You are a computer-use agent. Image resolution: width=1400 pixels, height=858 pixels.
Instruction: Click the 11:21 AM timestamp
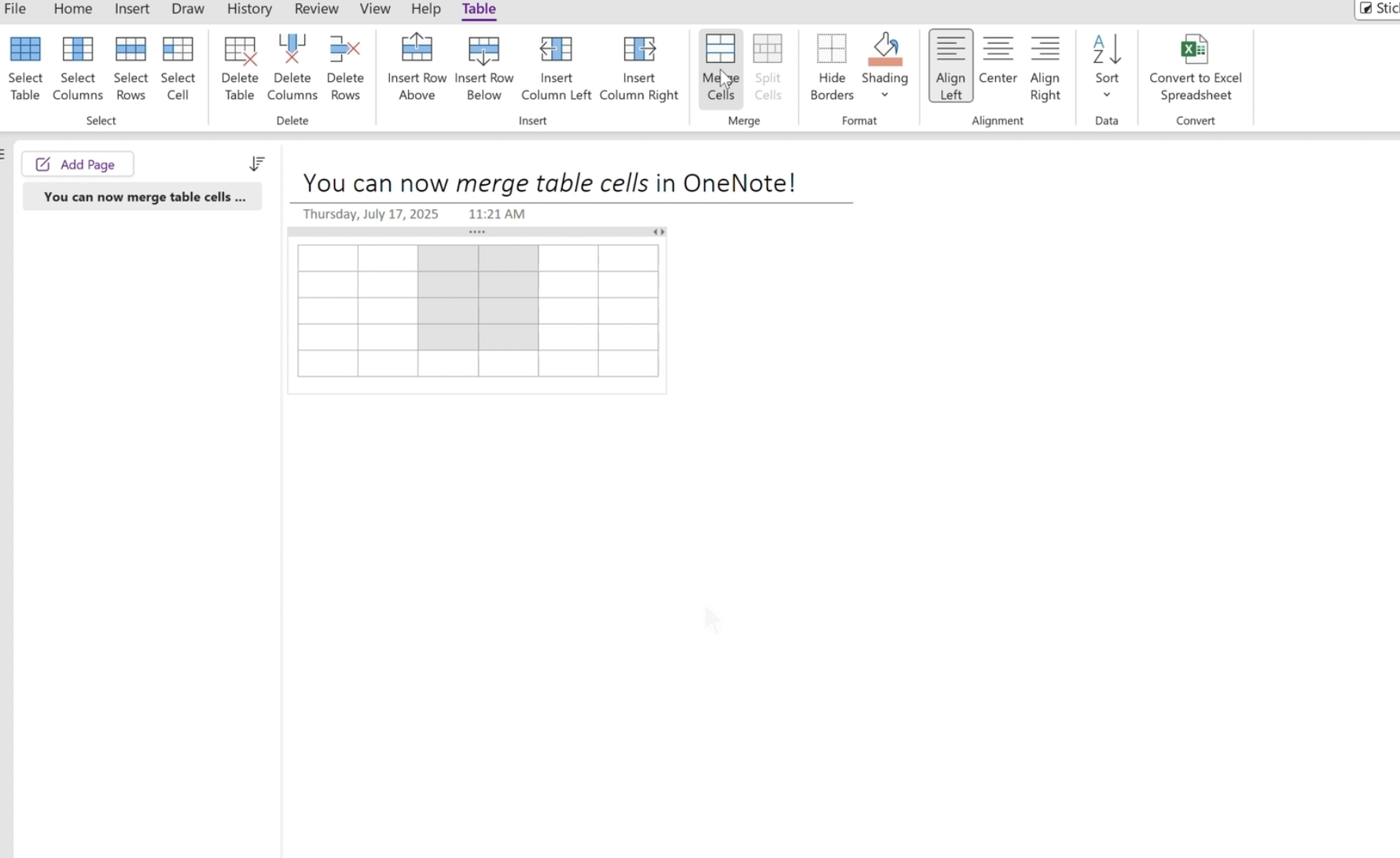[496, 214]
